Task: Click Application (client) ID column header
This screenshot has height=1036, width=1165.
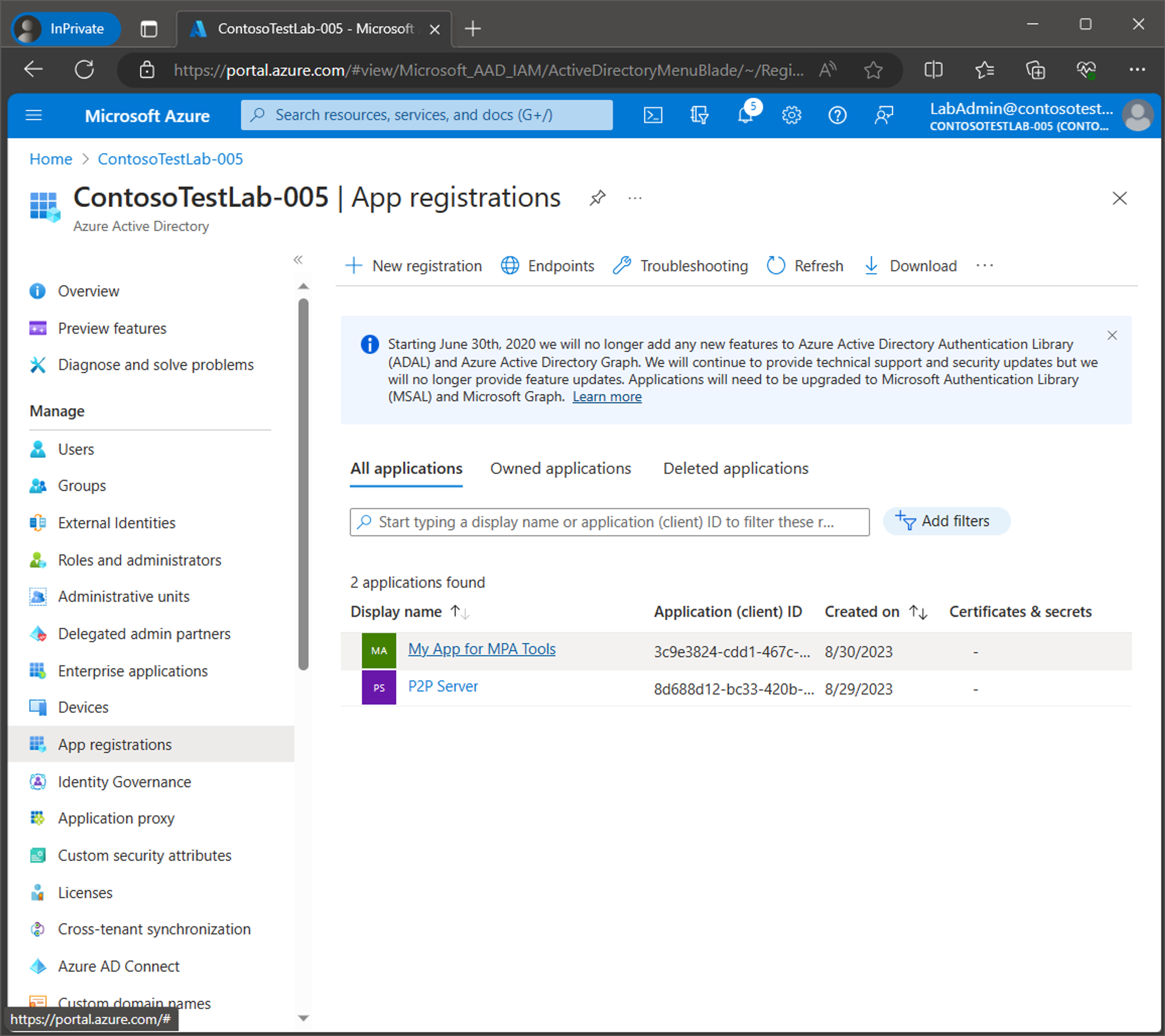Action: click(727, 612)
